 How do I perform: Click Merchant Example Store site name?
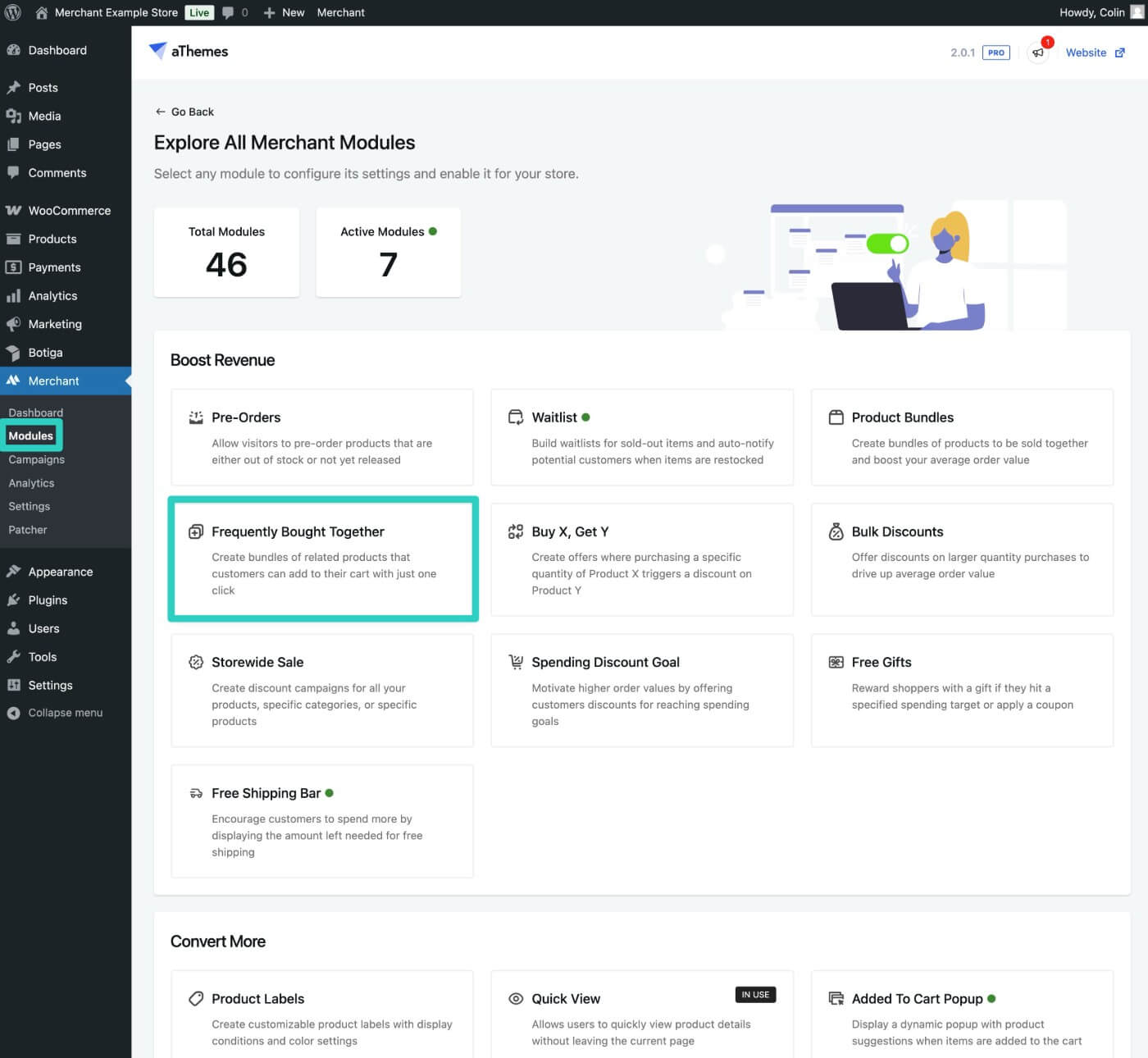coord(116,12)
